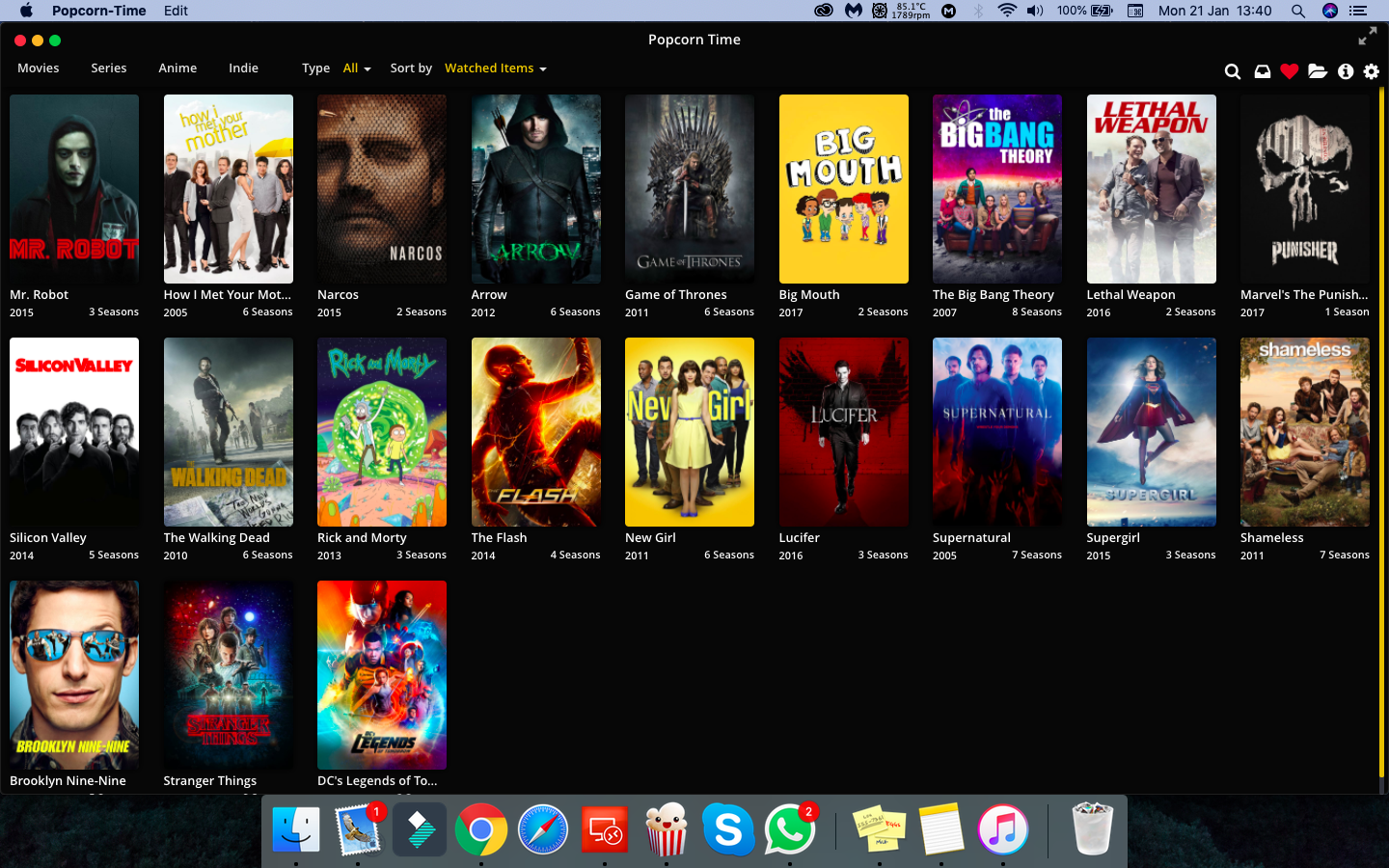Open the Punisher poster
This screenshot has height=868, width=1389.
[x=1305, y=189]
